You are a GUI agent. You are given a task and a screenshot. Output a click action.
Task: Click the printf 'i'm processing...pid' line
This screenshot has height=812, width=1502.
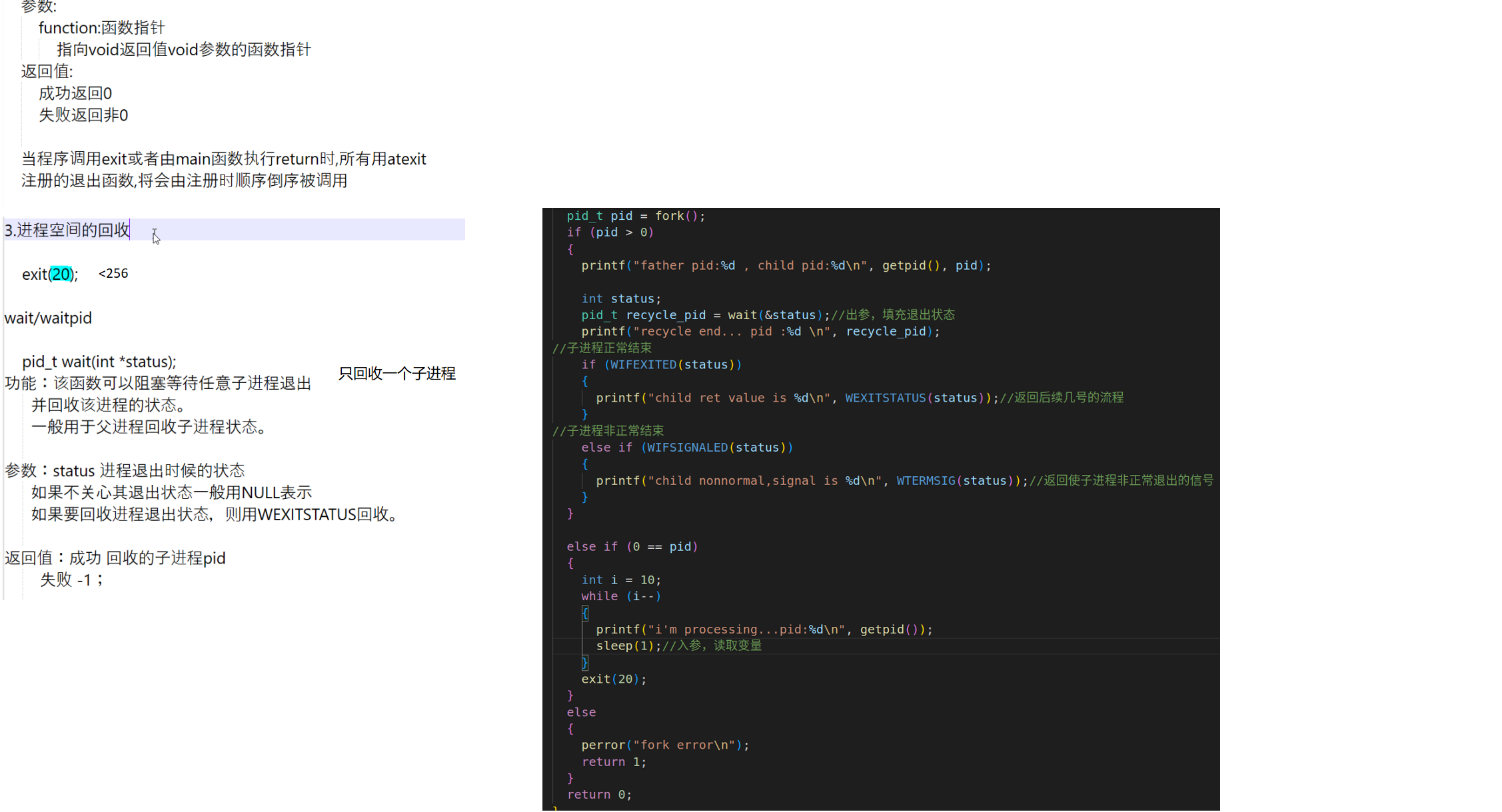(x=764, y=629)
